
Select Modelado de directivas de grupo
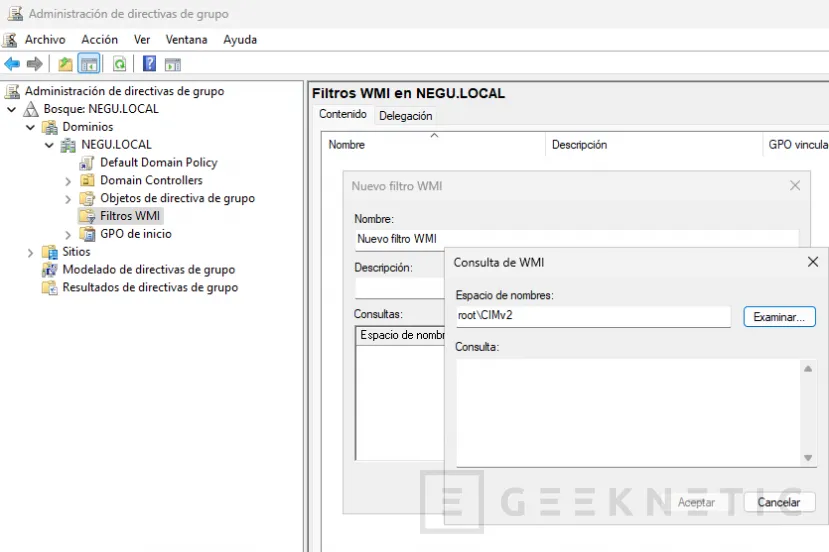point(149,270)
